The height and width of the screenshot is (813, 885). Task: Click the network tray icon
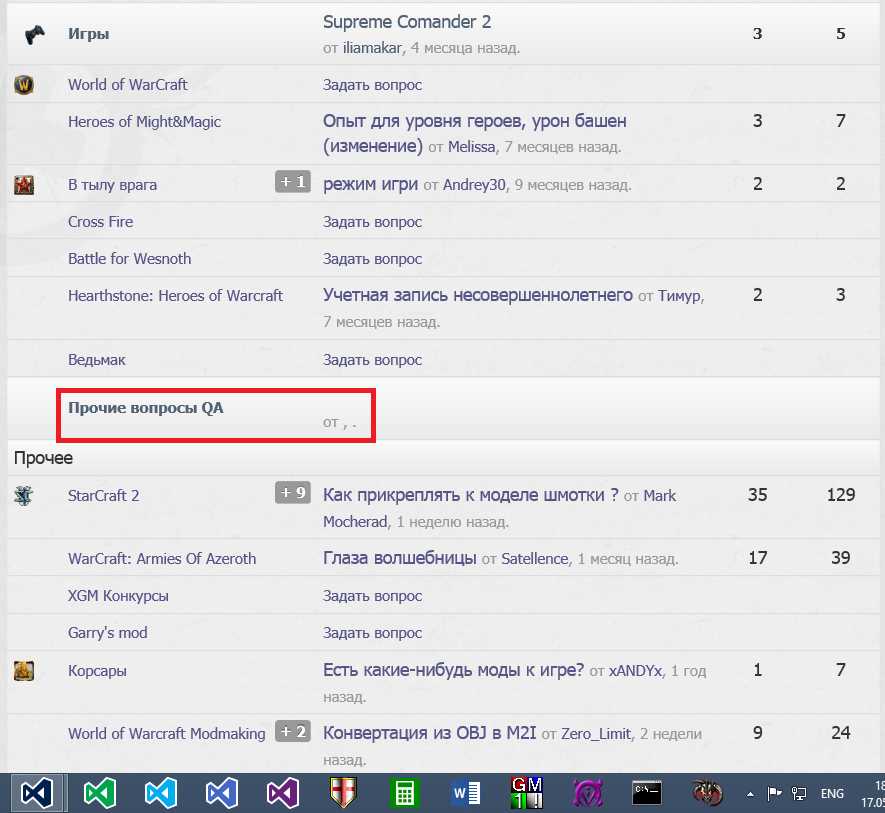[x=799, y=794]
